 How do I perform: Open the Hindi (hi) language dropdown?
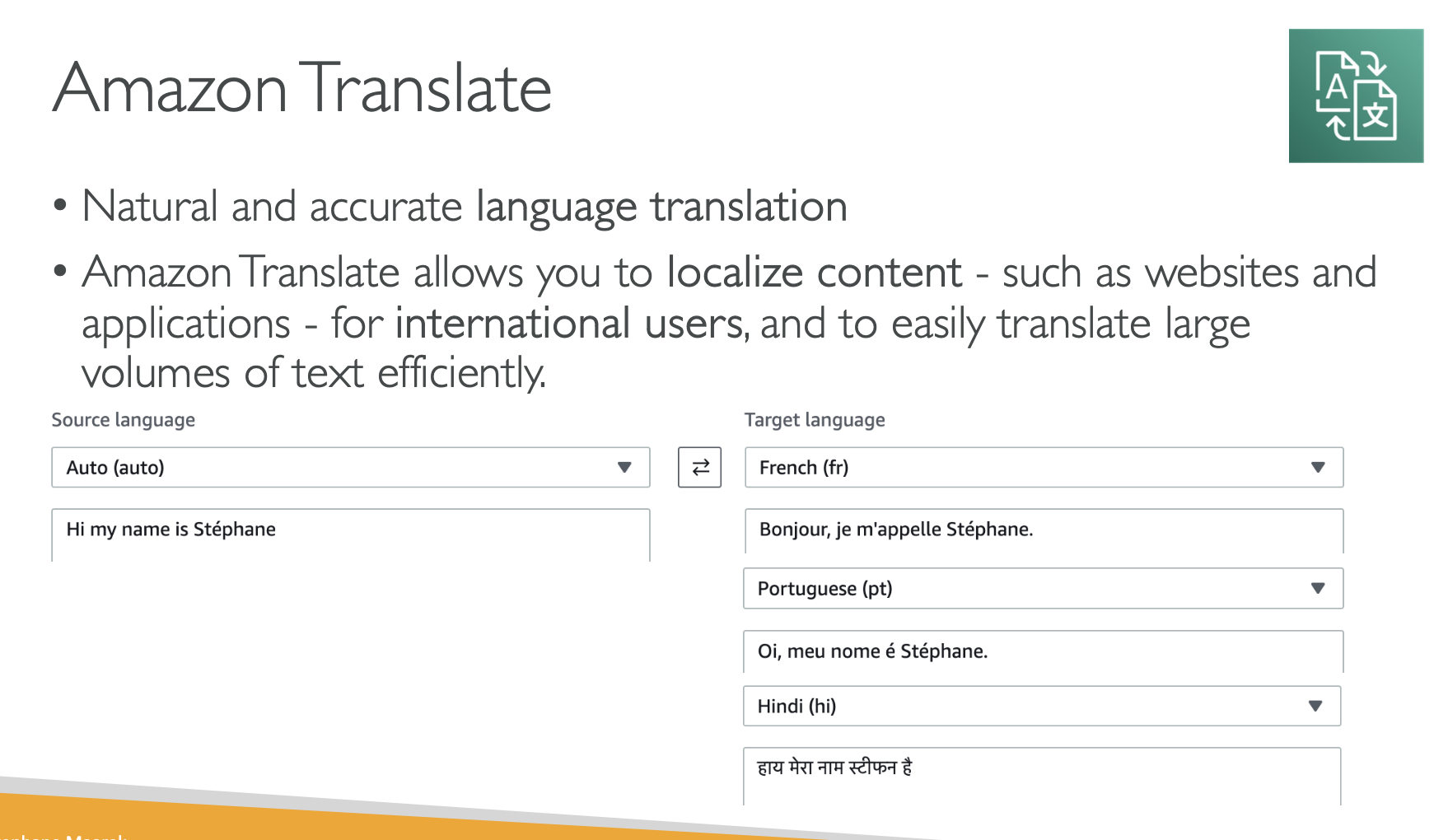pos(1042,706)
